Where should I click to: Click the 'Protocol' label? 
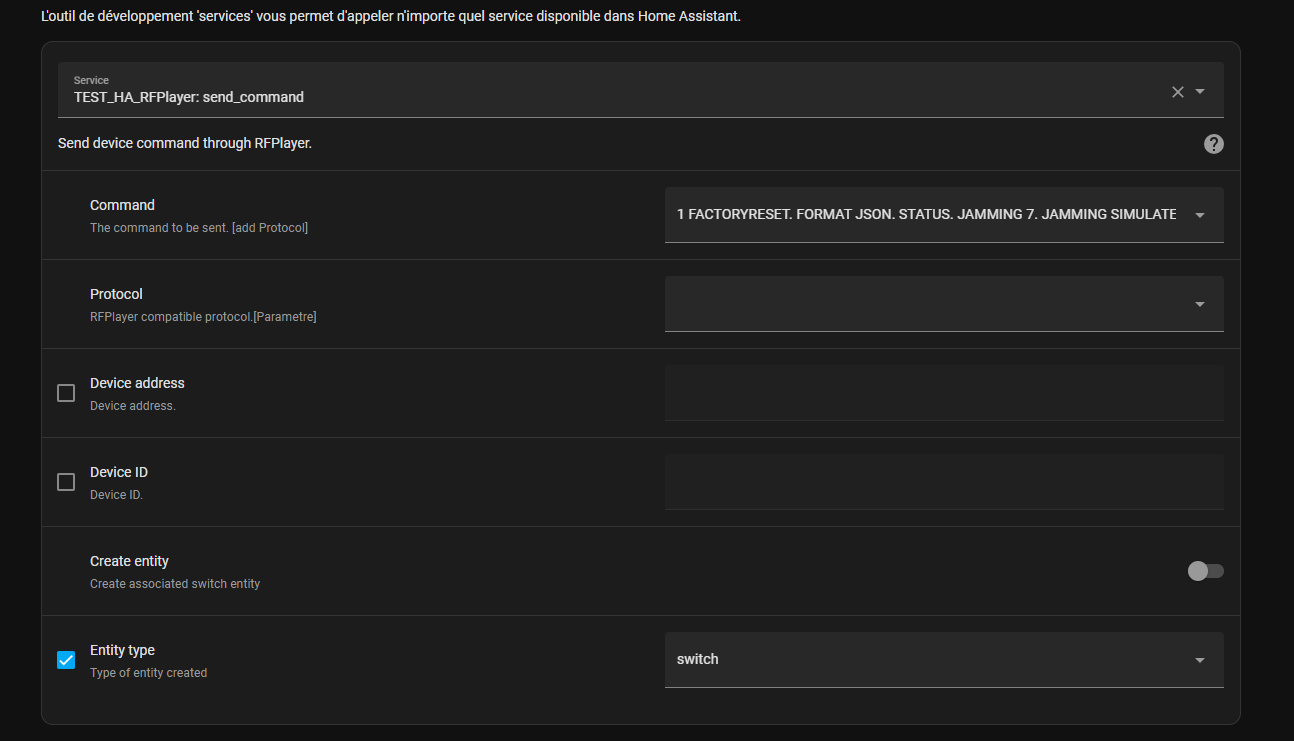pyautogui.click(x=116, y=294)
